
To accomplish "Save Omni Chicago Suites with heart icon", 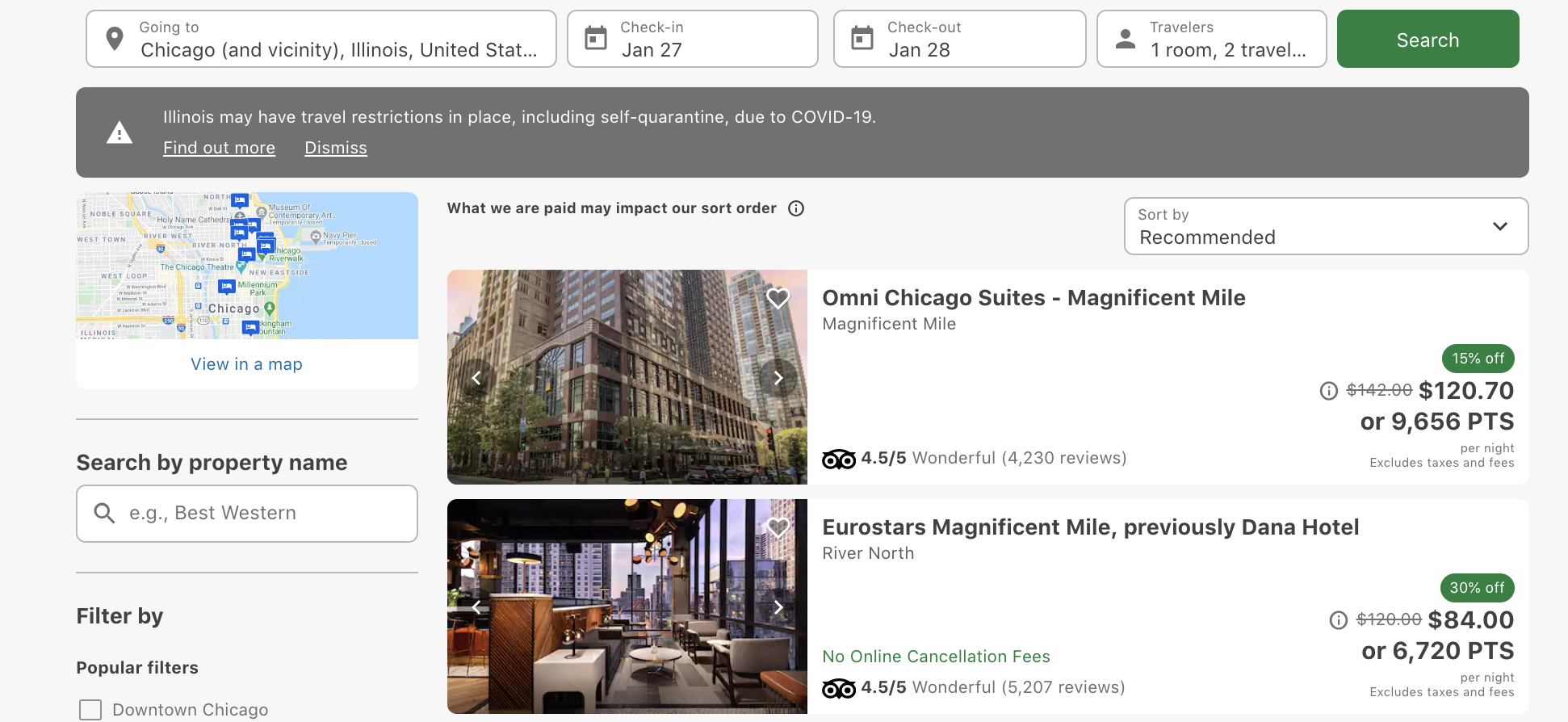I will coord(778,298).
